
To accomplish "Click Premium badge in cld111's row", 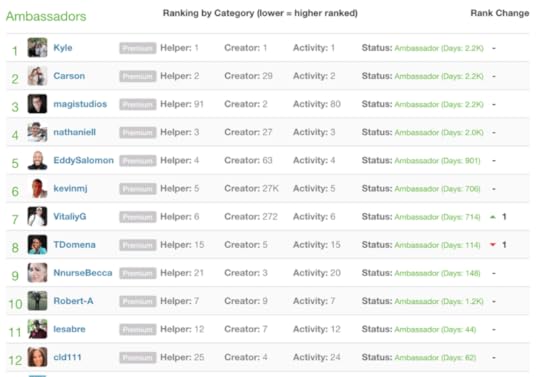I will pyautogui.click(x=138, y=358).
